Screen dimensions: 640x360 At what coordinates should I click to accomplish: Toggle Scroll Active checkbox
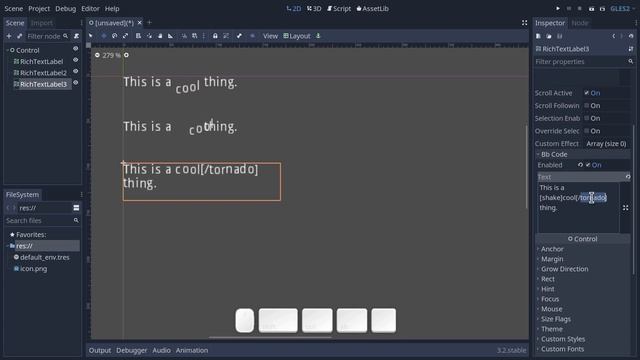(587, 93)
